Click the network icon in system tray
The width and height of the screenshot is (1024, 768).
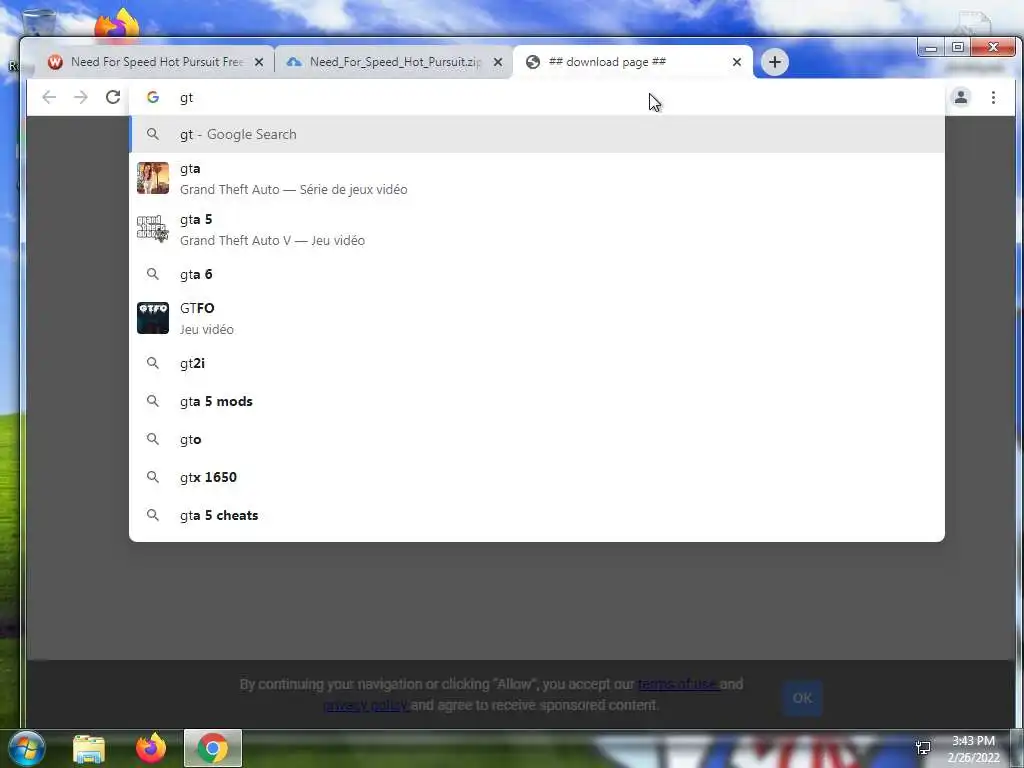[923, 748]
